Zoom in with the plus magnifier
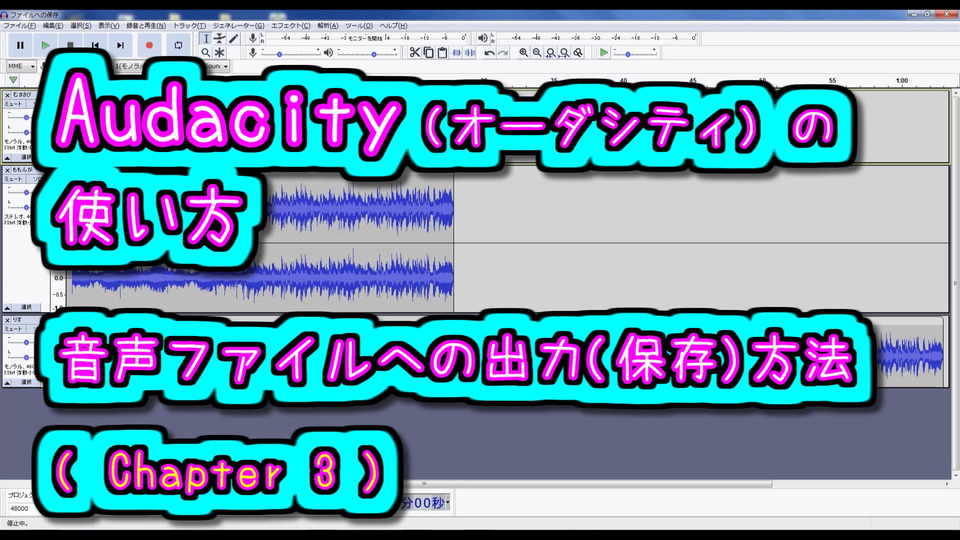This screenshot has height=540, width=960. click(523, 53)
